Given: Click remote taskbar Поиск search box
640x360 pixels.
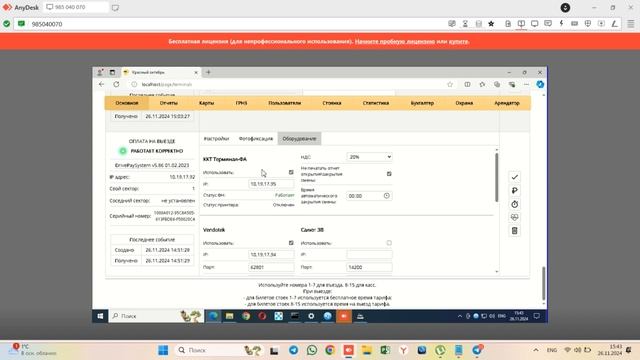Looking at the screenshot, I should (156, 316).
